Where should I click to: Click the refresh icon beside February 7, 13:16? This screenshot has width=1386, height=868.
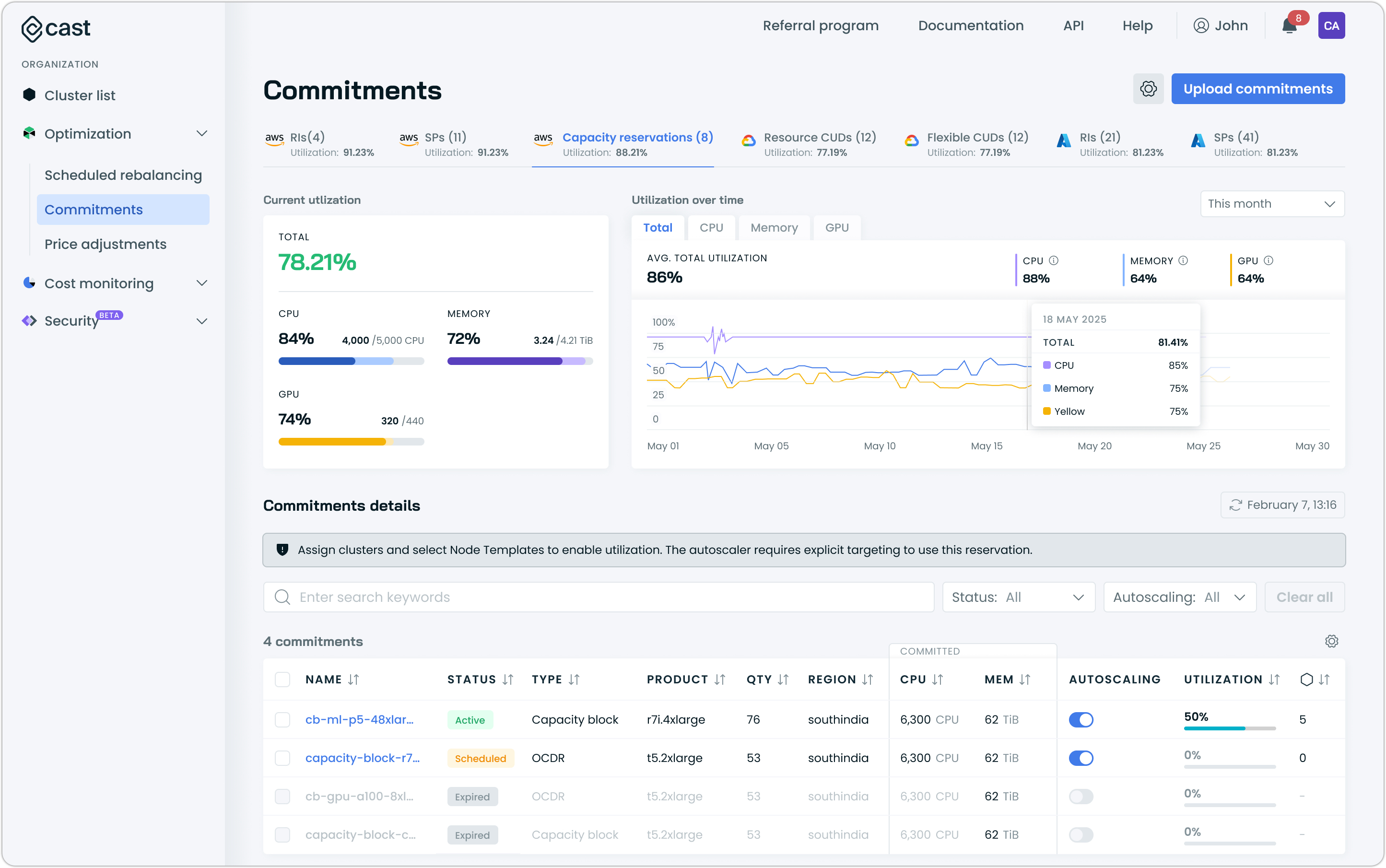pyautogui.click(x=1236, y=505)
